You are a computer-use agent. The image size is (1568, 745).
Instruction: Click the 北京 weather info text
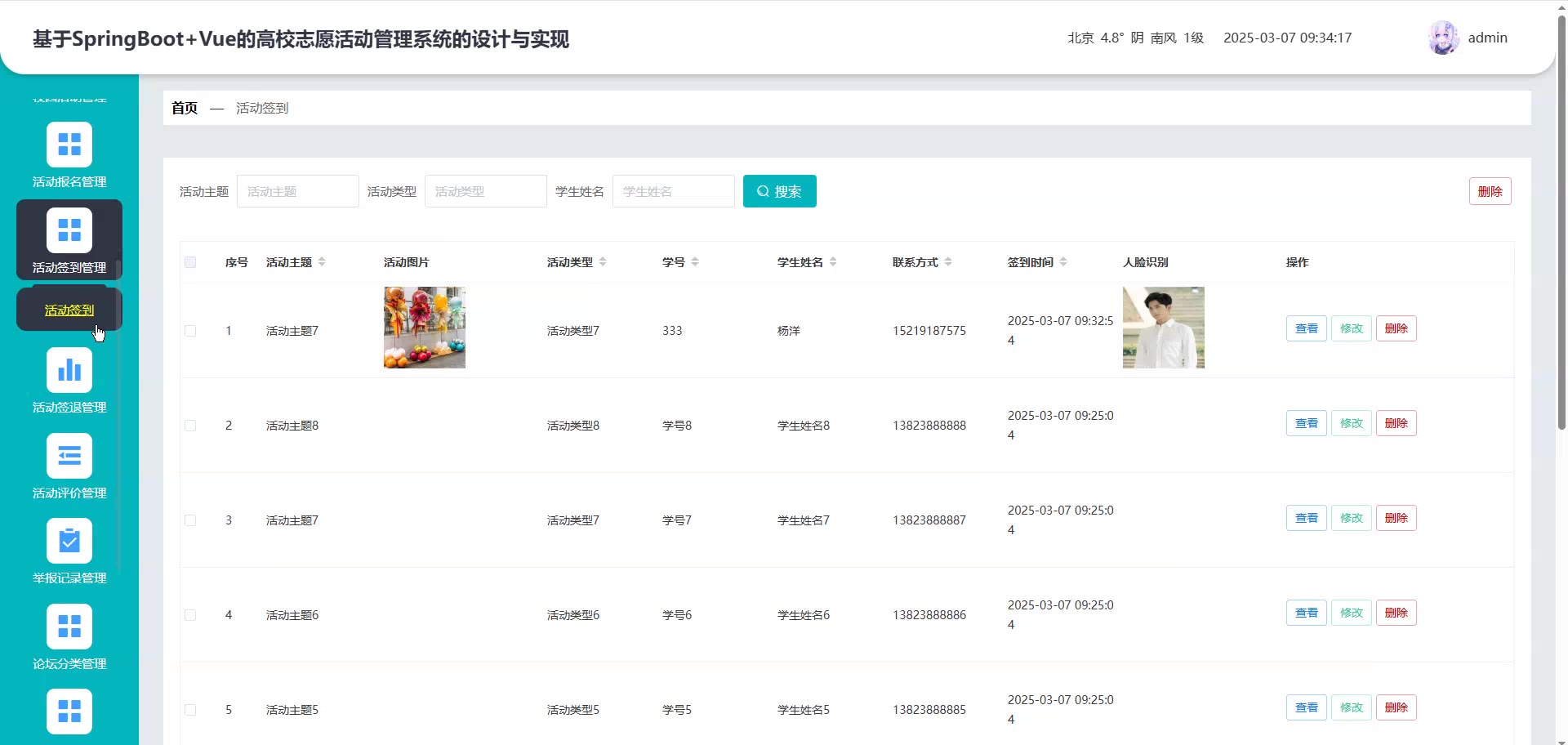(x=1135, y=38)
